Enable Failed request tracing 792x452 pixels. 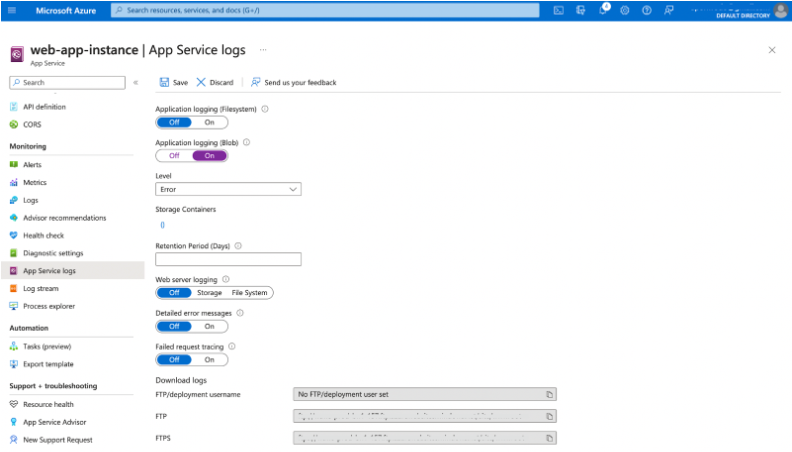click(209, 359)
